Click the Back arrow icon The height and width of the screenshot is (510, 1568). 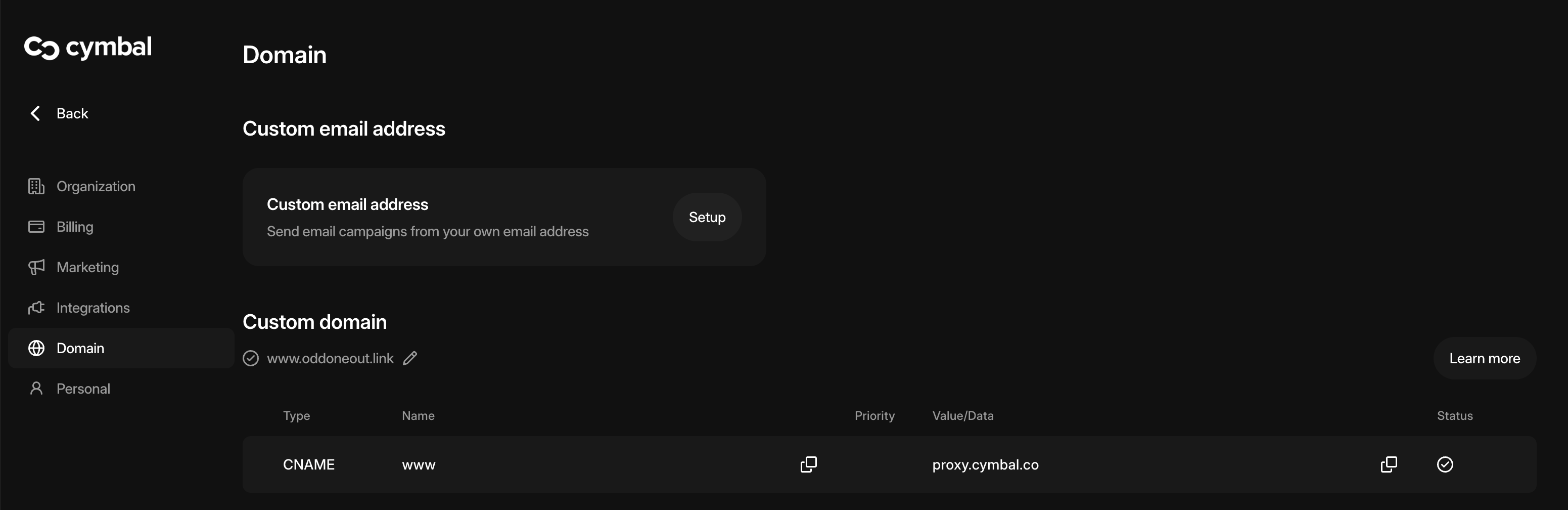point(35,113)
